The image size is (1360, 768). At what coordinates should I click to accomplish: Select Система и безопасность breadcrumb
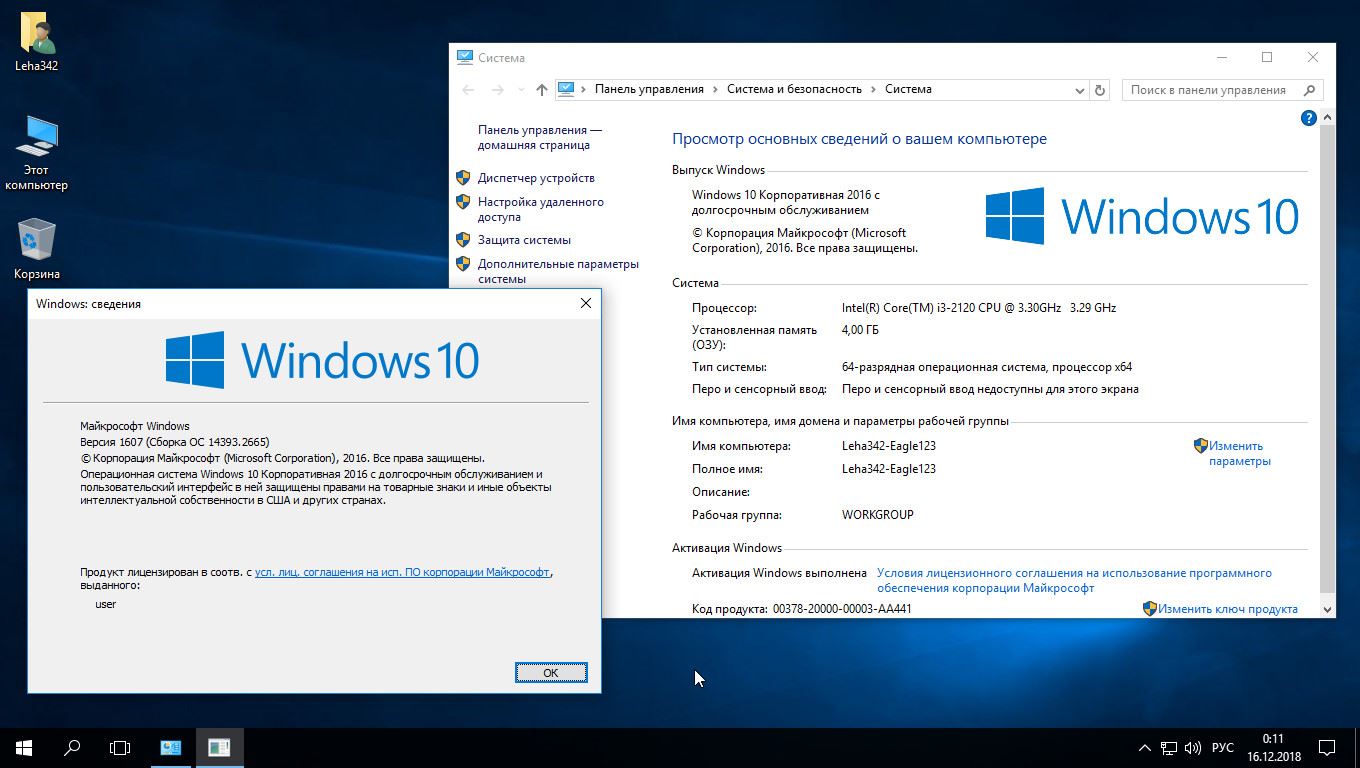tap(794, 89)
